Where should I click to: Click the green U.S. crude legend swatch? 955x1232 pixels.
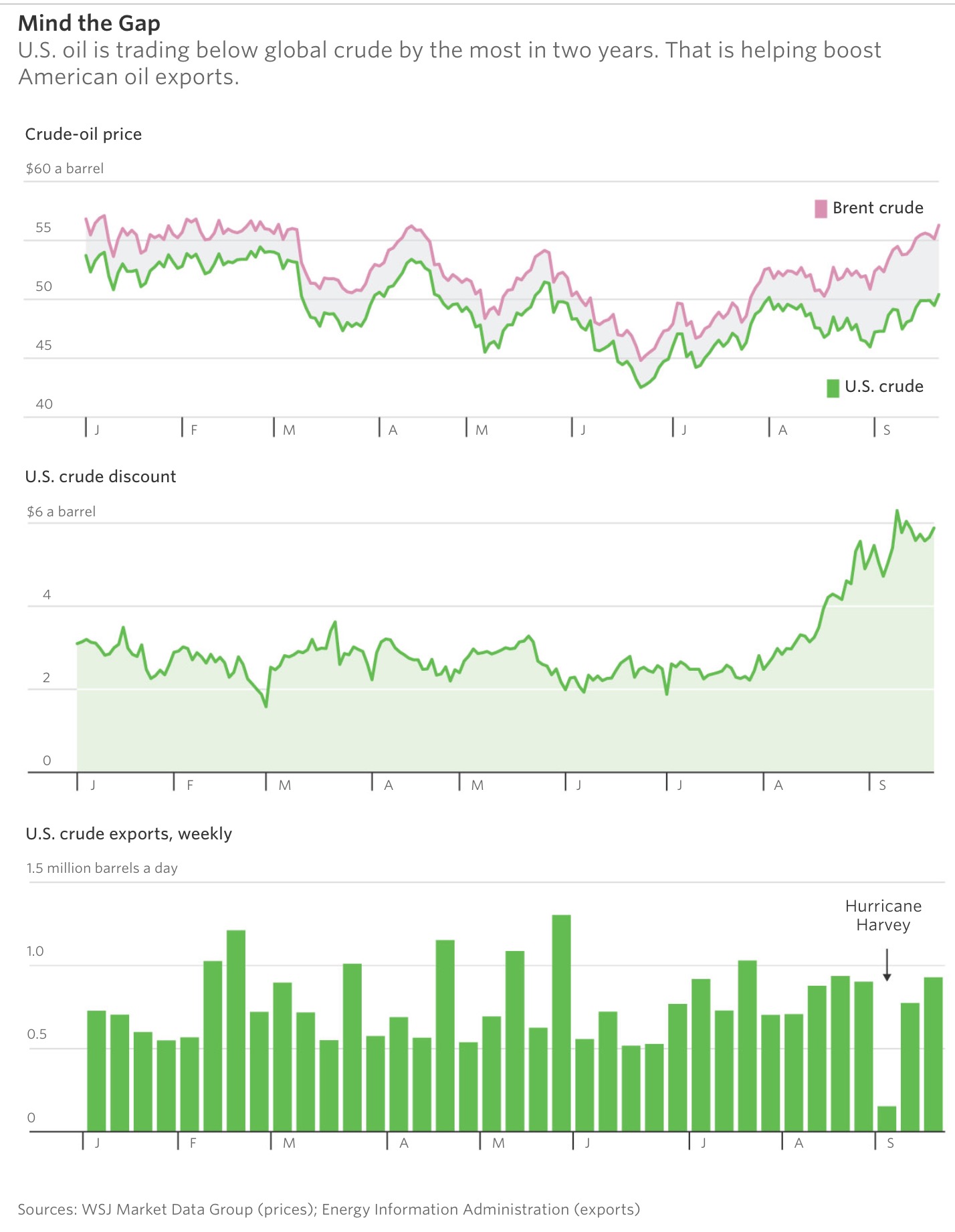833,388
